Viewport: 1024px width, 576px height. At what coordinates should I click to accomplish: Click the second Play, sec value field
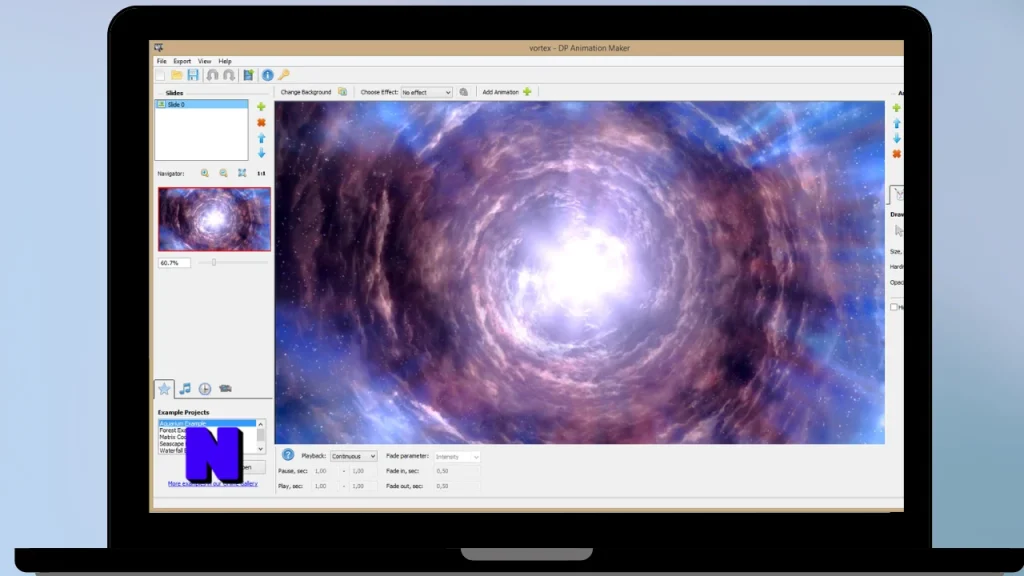pos(362,486)
